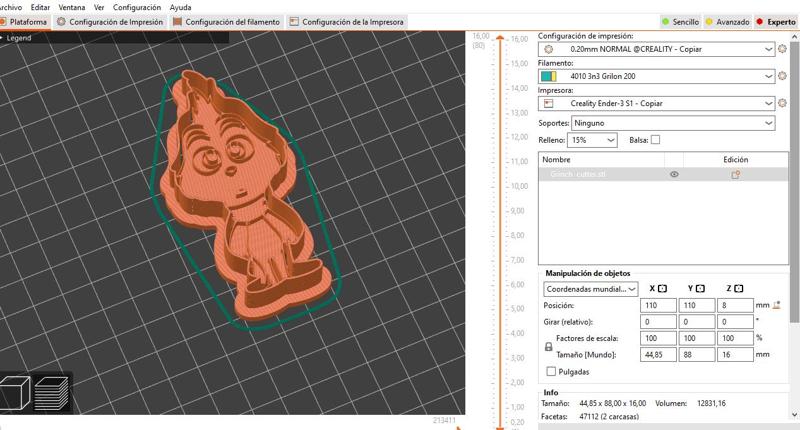Click the filament color swatch
The height and width of the screenshot is (430, 800).
[x=548, y=76]
